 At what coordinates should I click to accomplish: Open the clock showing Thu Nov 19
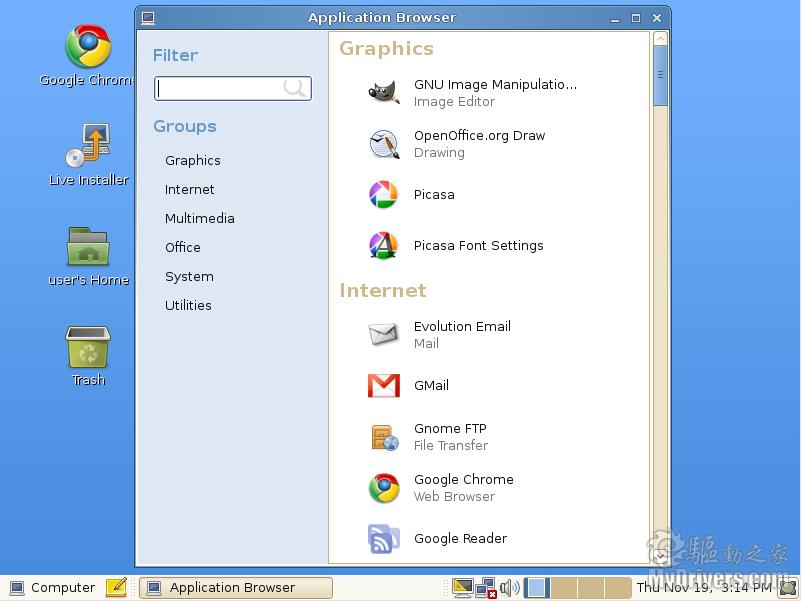coord(704,588)
